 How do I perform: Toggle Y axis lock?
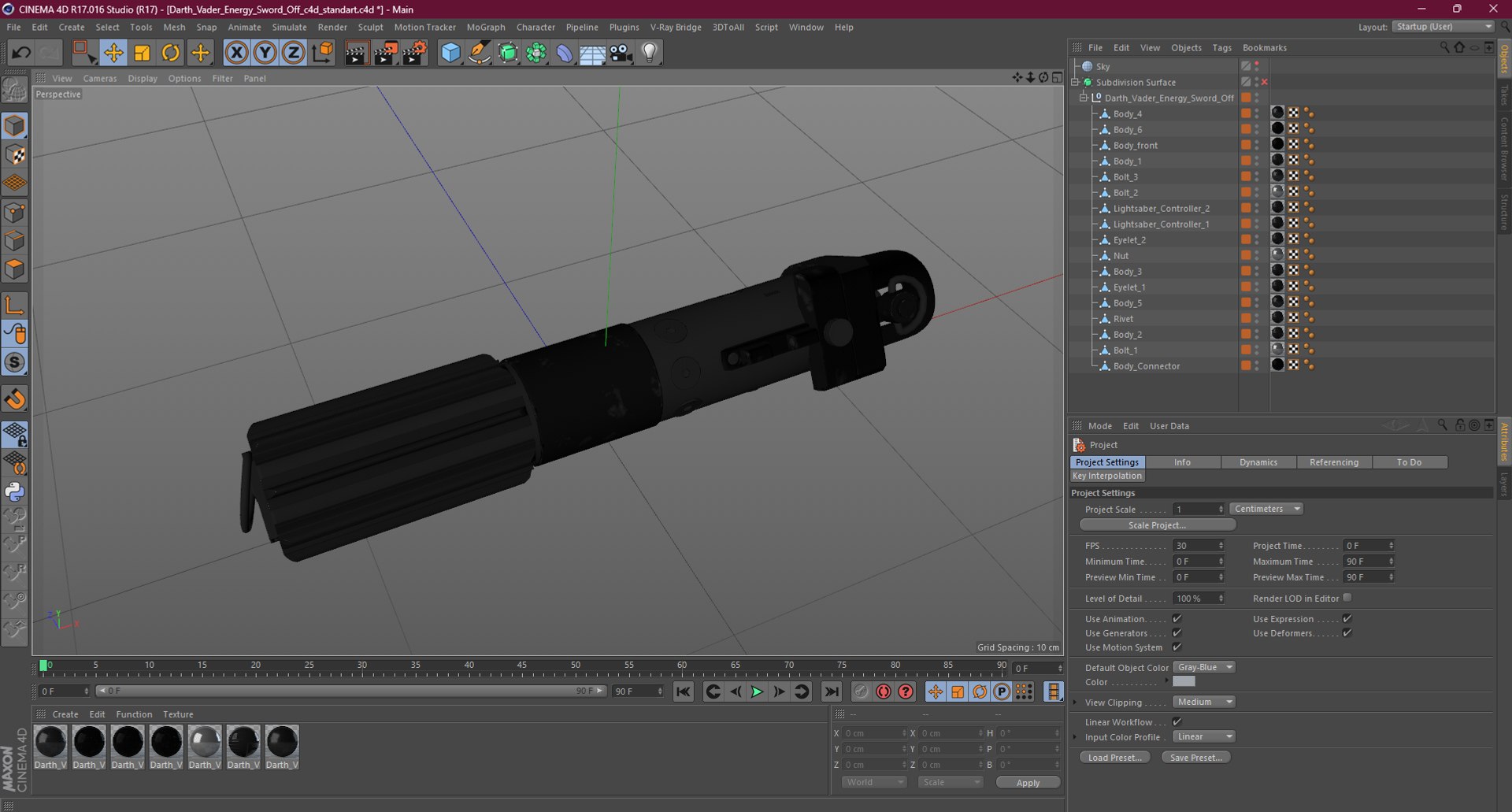[265, 53]
